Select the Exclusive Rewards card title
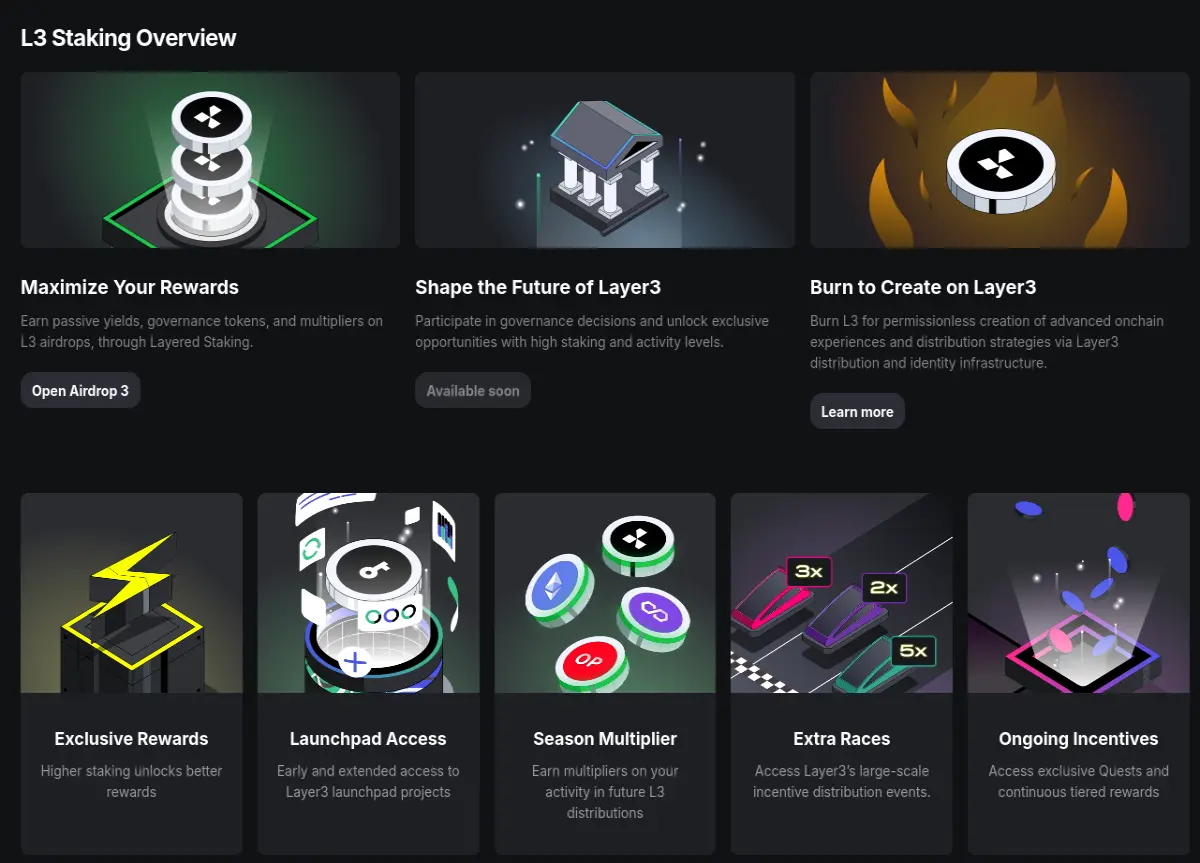1200x863 pixels. tap(131, 739)
